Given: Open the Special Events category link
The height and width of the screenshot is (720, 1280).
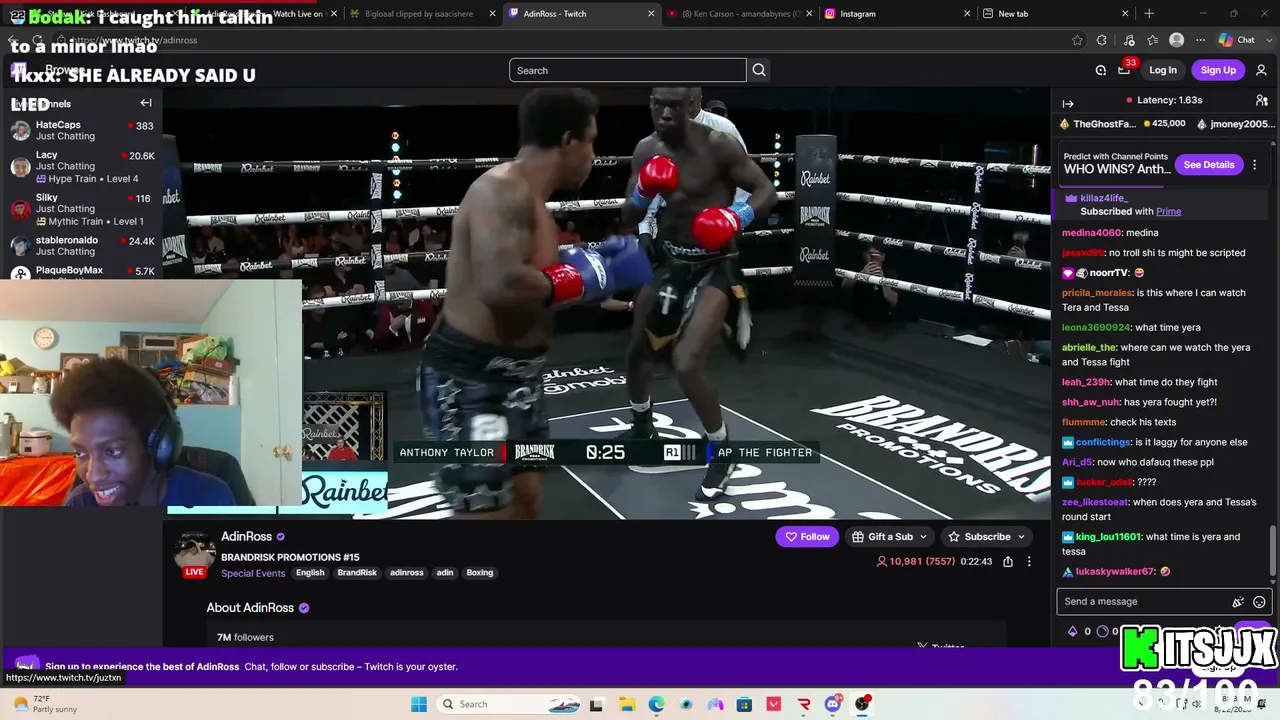Looking at the screenshot, I should click(x=253, y=574).
